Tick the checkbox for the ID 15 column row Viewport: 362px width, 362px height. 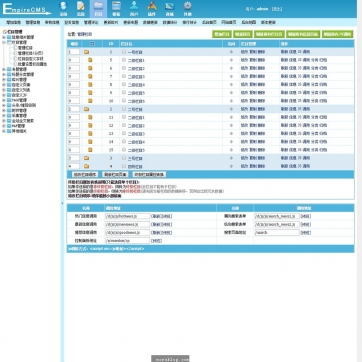pos(124,150)
